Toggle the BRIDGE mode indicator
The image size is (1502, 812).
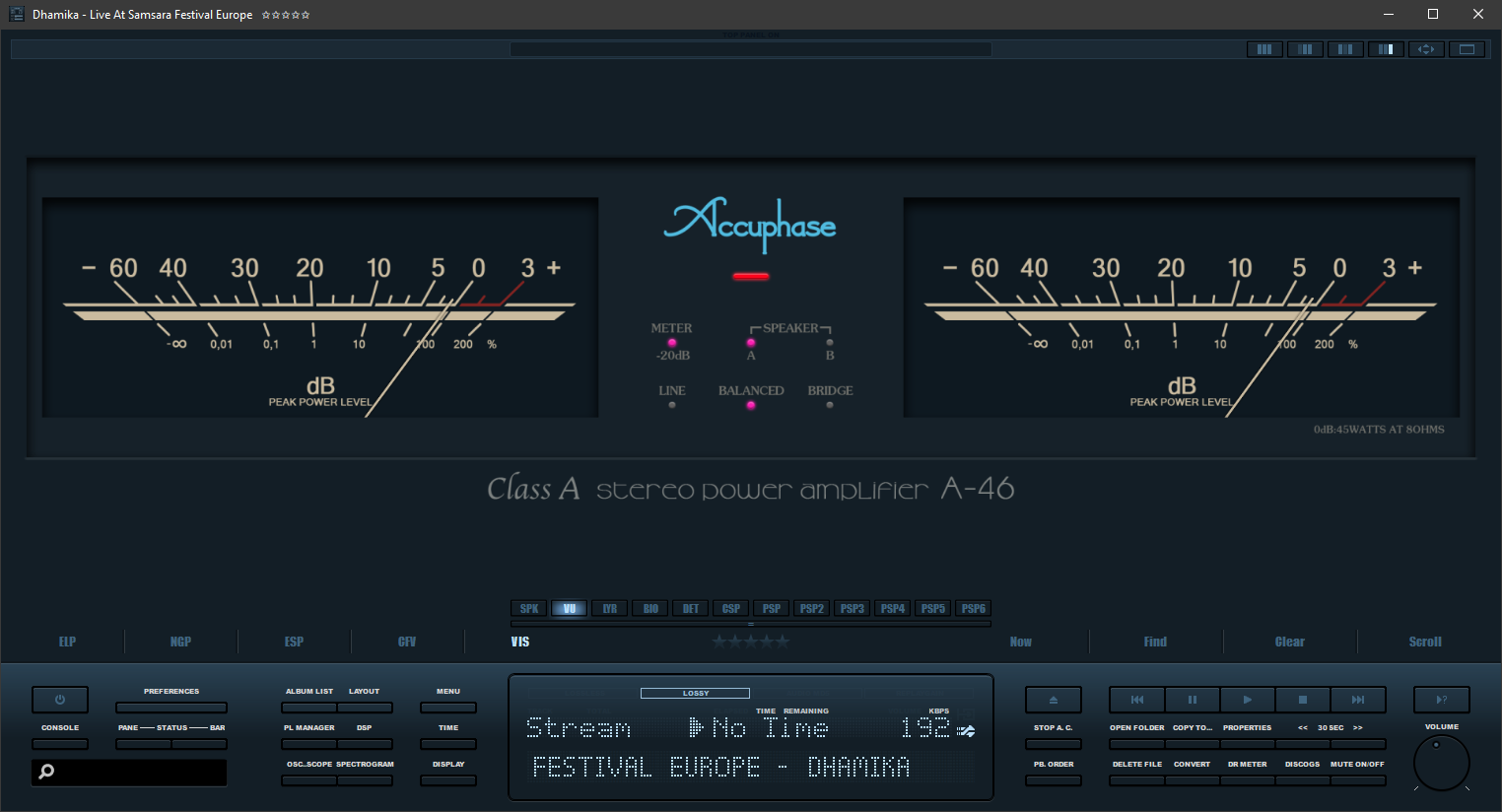830,405
